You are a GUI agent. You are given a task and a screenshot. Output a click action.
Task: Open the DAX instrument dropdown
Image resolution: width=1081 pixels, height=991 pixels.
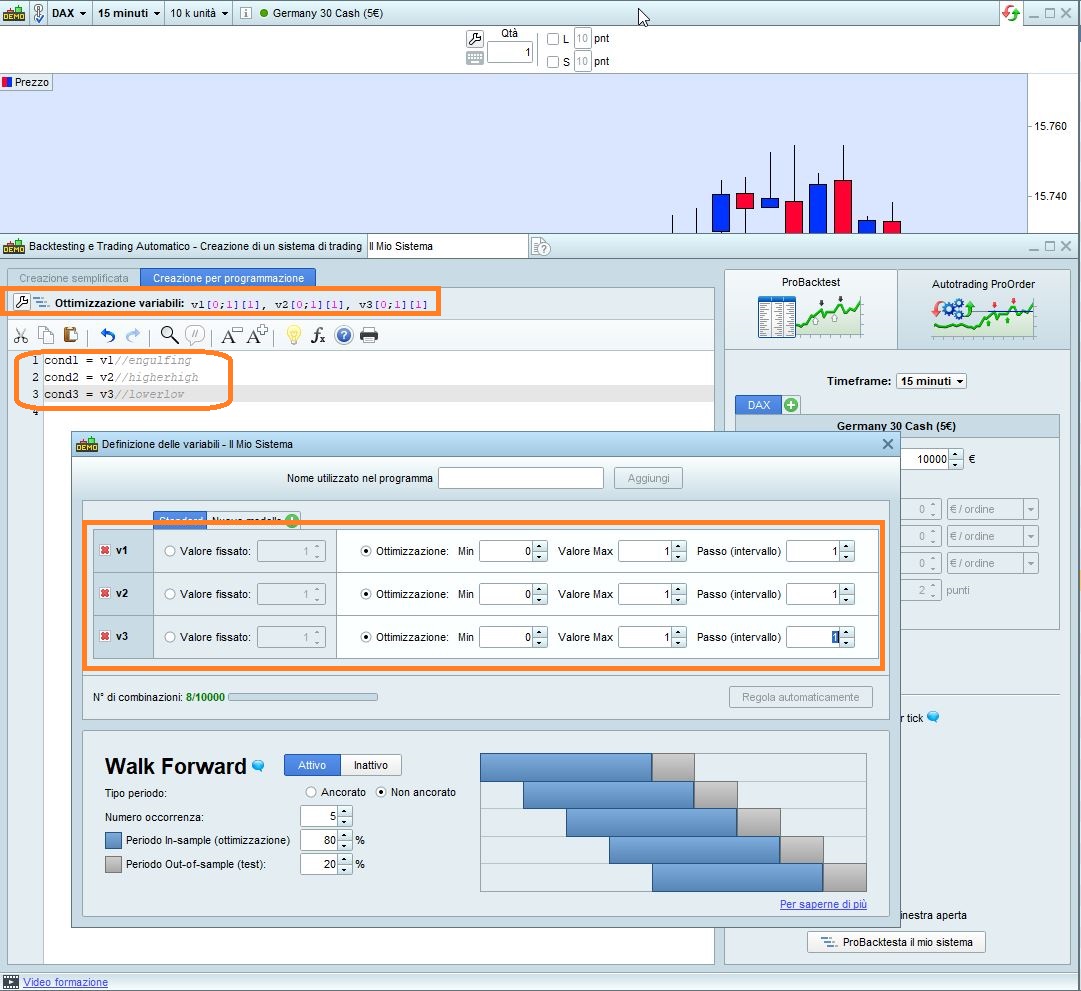[x=69, y=13]
